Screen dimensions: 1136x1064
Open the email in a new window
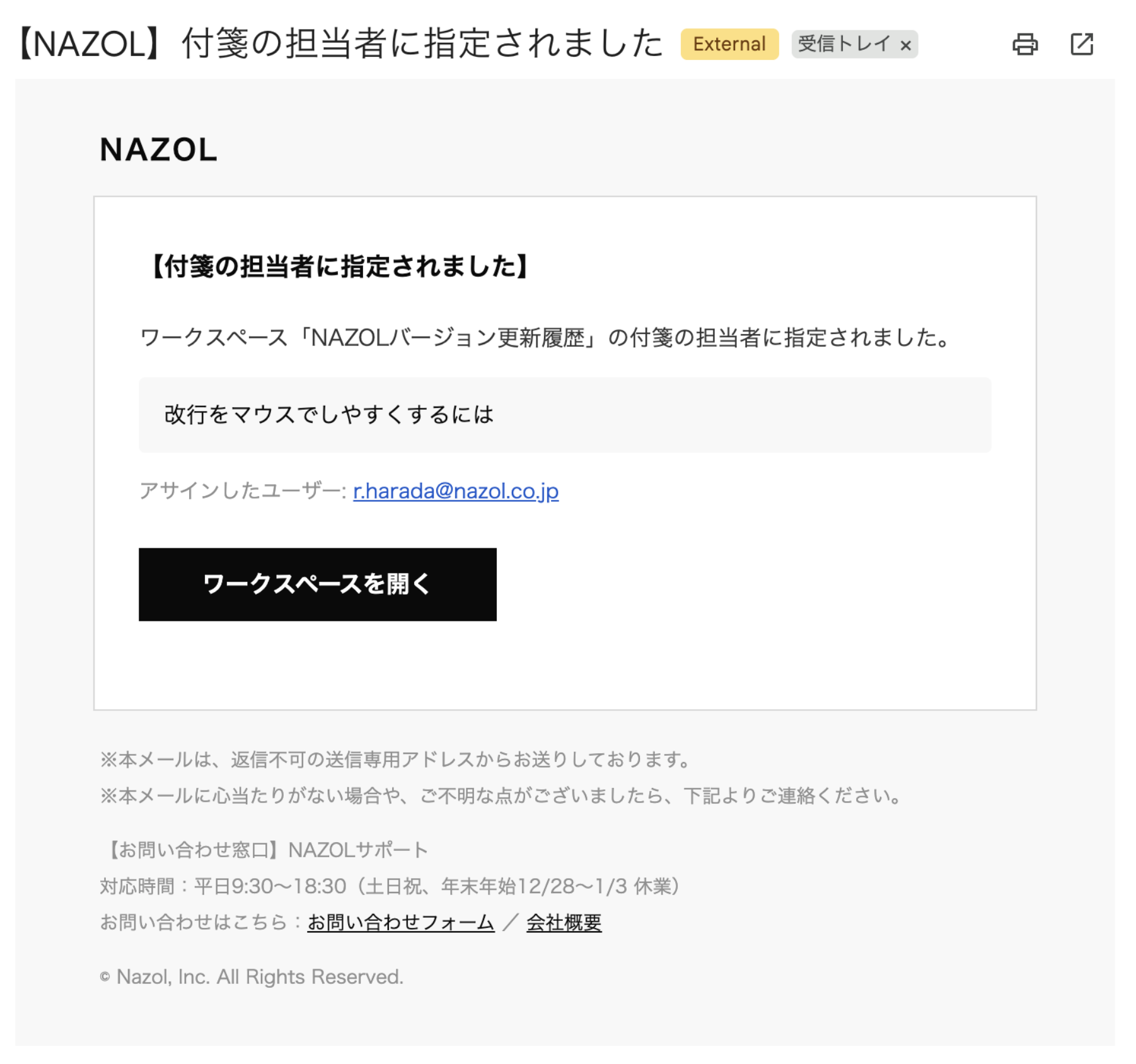[1082, 44]
